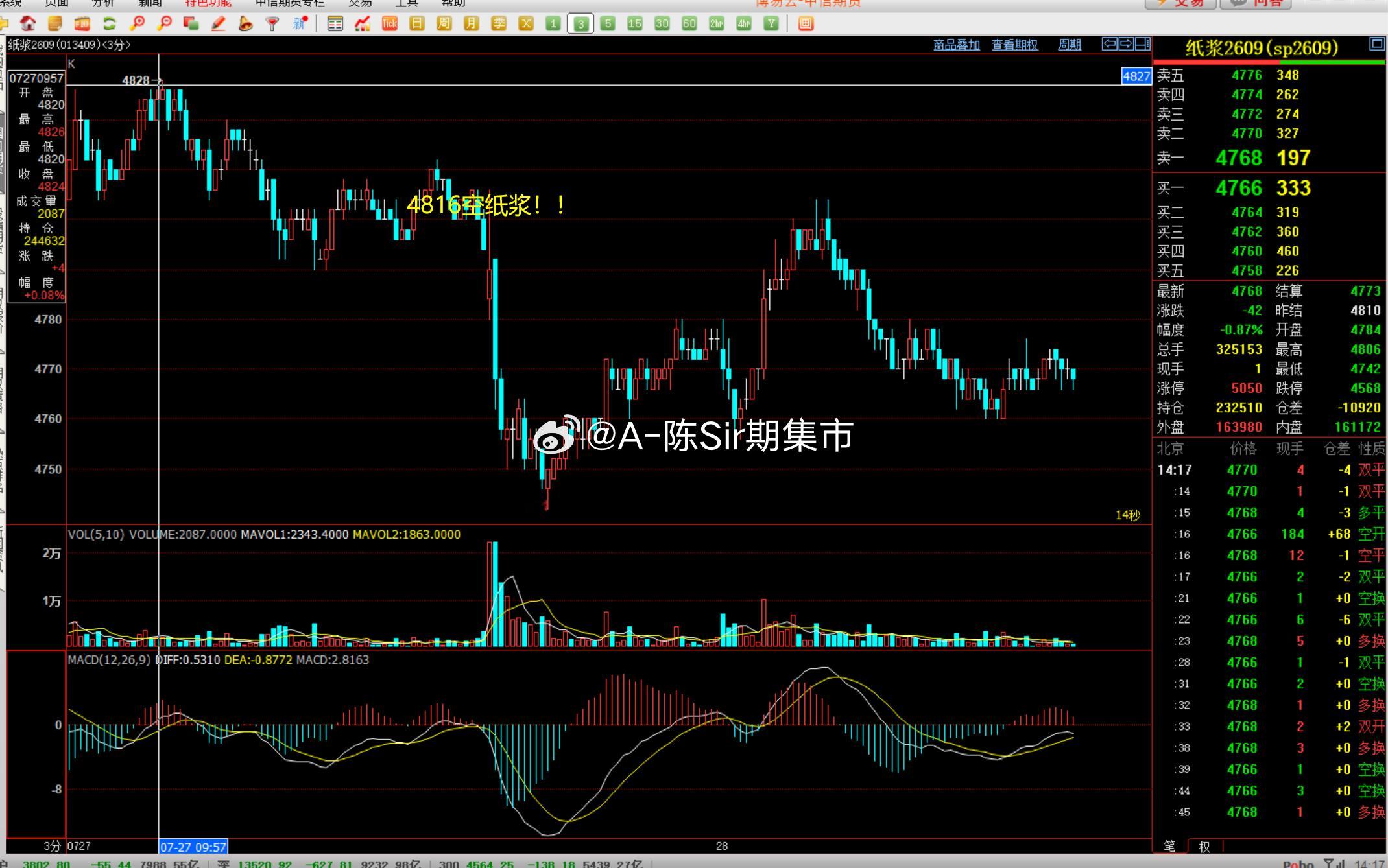Click the 性质 column header

(1371, 449)
